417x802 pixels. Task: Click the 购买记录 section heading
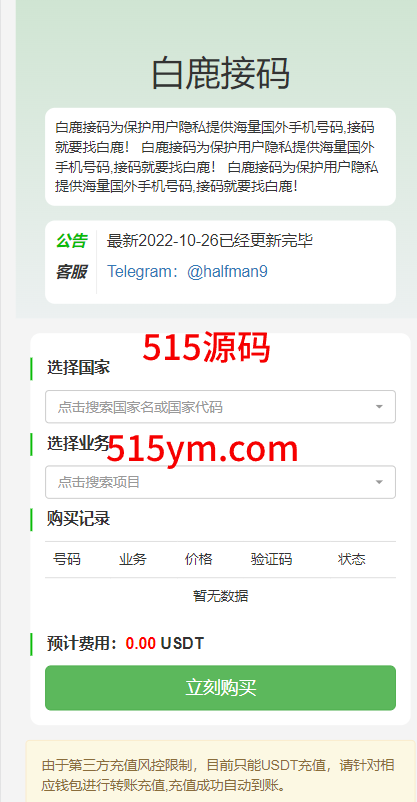click(x=78, y=519)
